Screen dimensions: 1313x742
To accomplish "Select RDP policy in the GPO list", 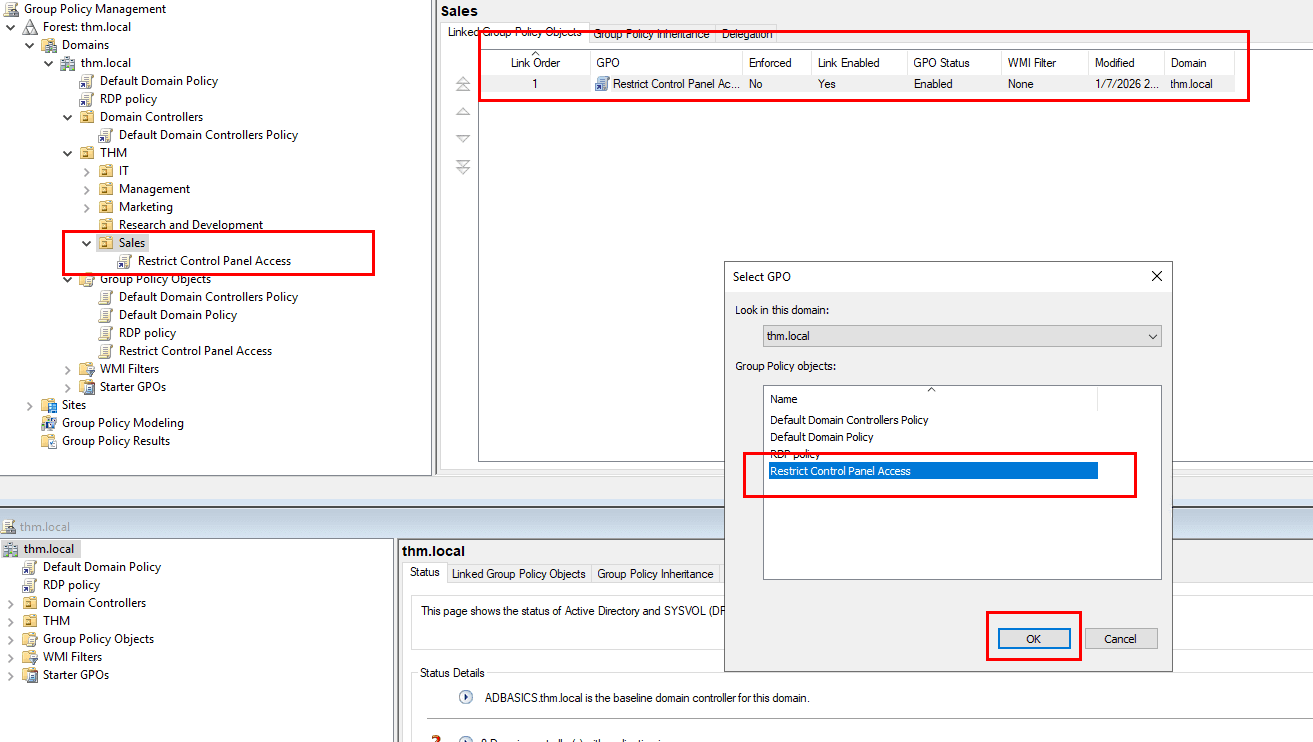I will [795, 454].
